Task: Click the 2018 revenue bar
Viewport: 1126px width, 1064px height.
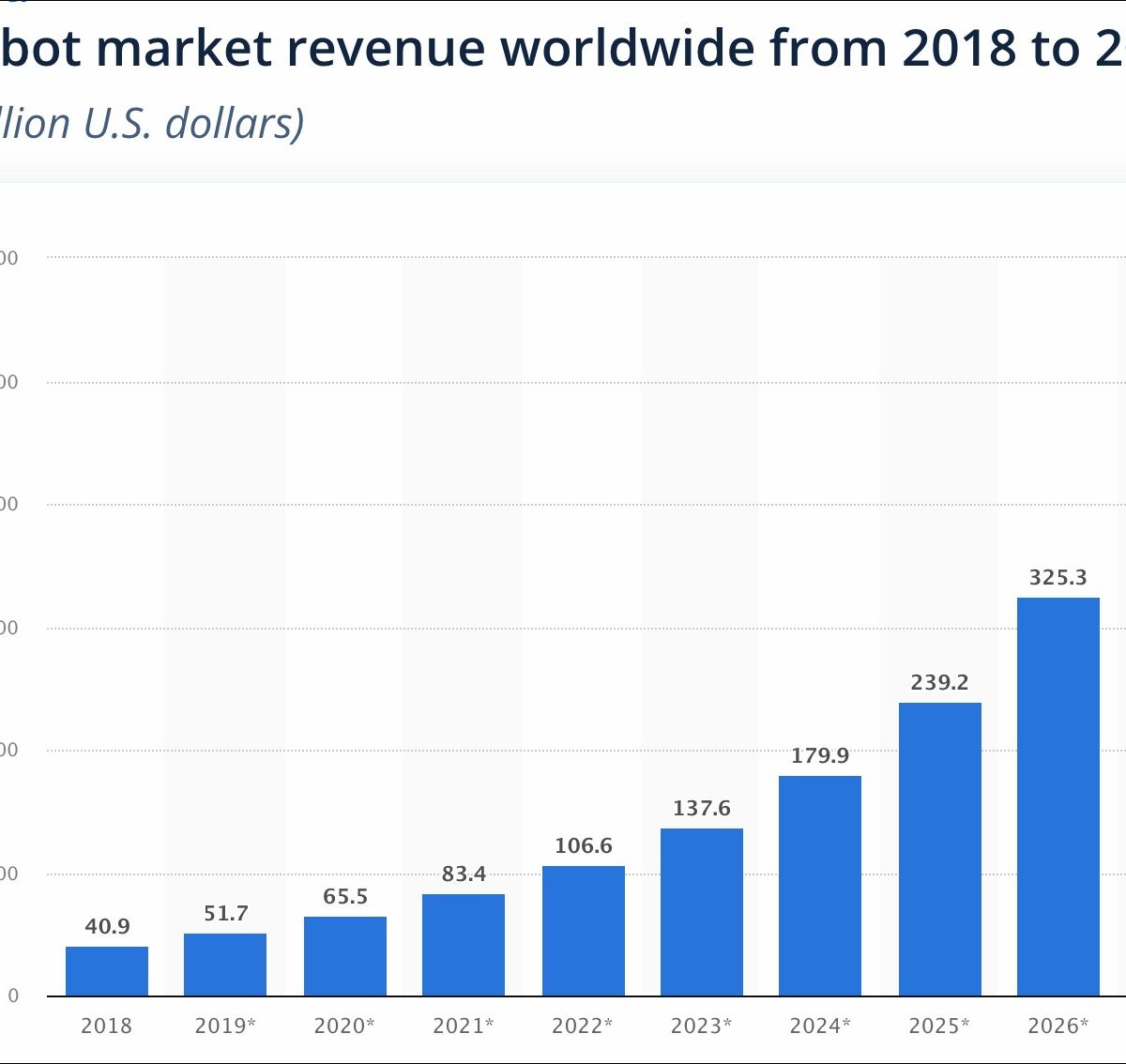Action: [x=107, y=971]
